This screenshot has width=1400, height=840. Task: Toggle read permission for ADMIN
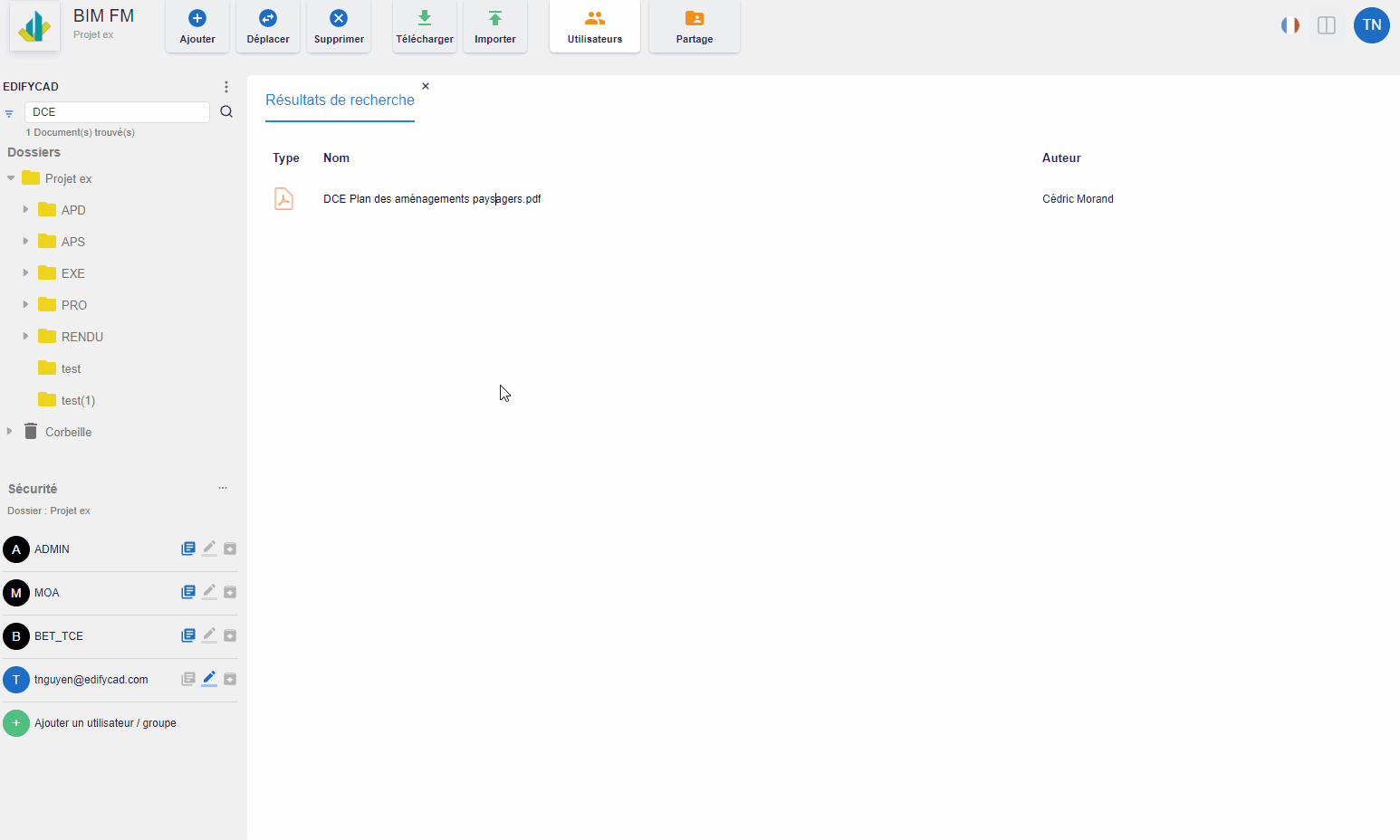tap(188, 549)
